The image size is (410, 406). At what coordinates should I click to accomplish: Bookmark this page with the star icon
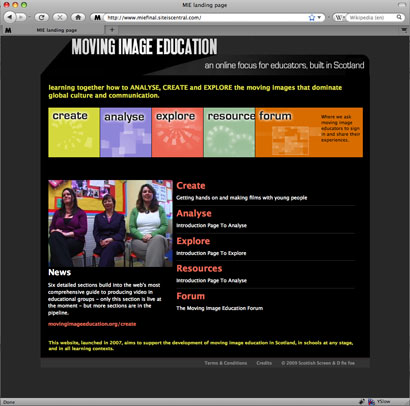(312, 17)
